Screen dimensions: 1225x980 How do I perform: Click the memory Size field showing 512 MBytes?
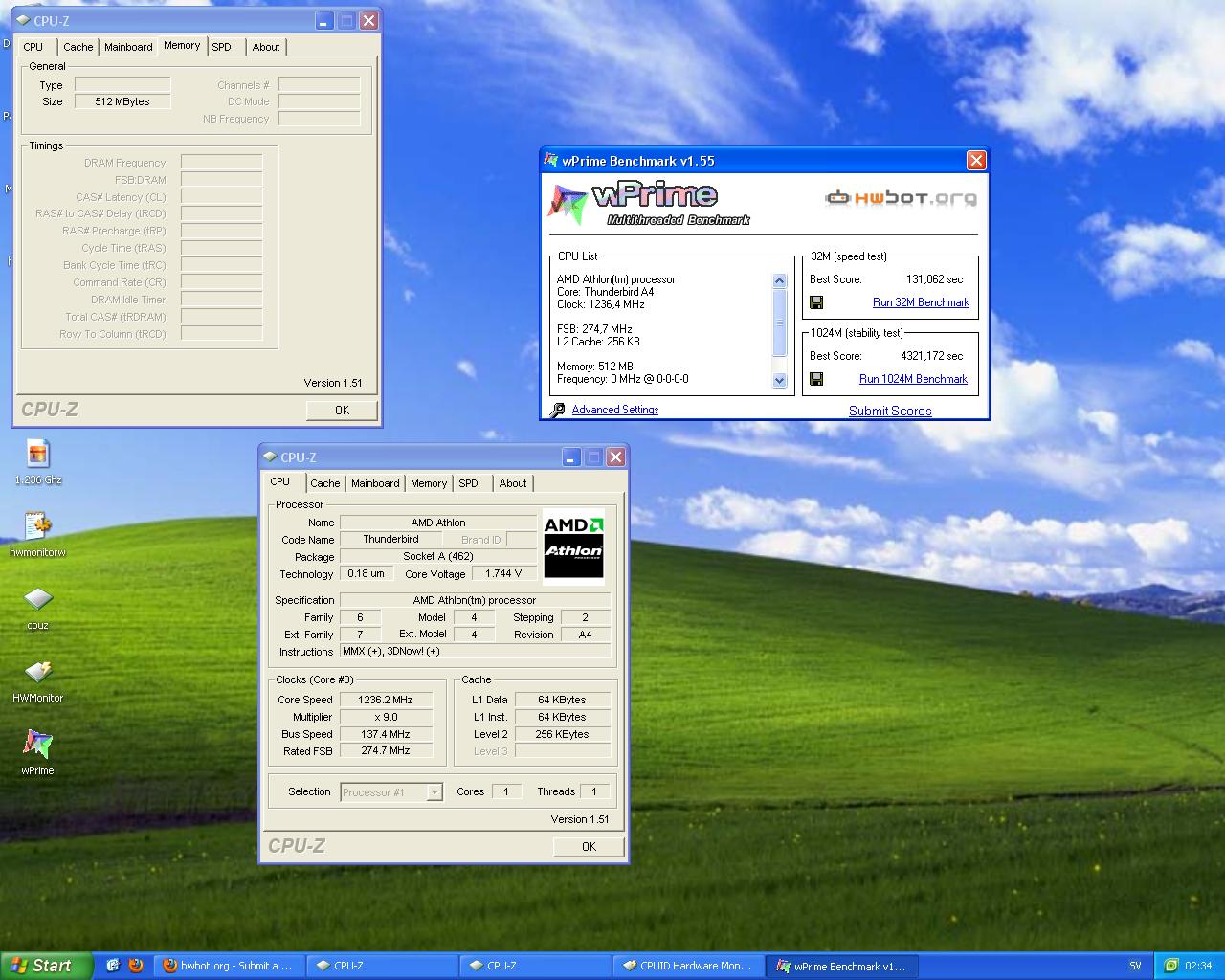[122, 101]
